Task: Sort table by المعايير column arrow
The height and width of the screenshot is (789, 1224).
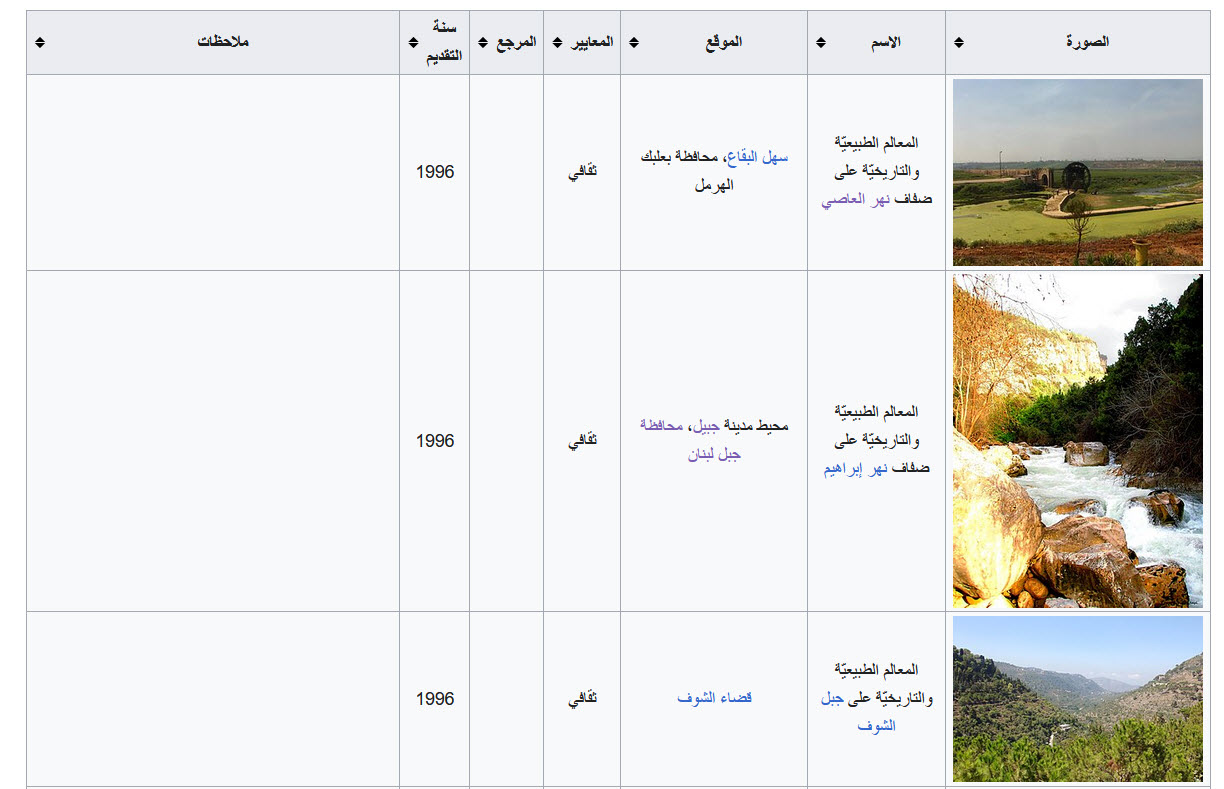Action: [557, 42]
